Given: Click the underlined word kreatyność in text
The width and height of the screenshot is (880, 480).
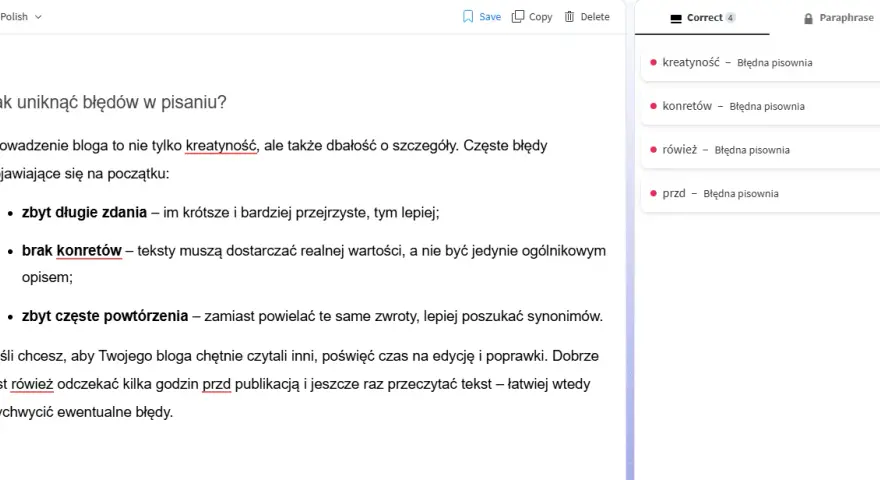Looking at the screenshot, I should pyautogui.click(x=221, y=146).
